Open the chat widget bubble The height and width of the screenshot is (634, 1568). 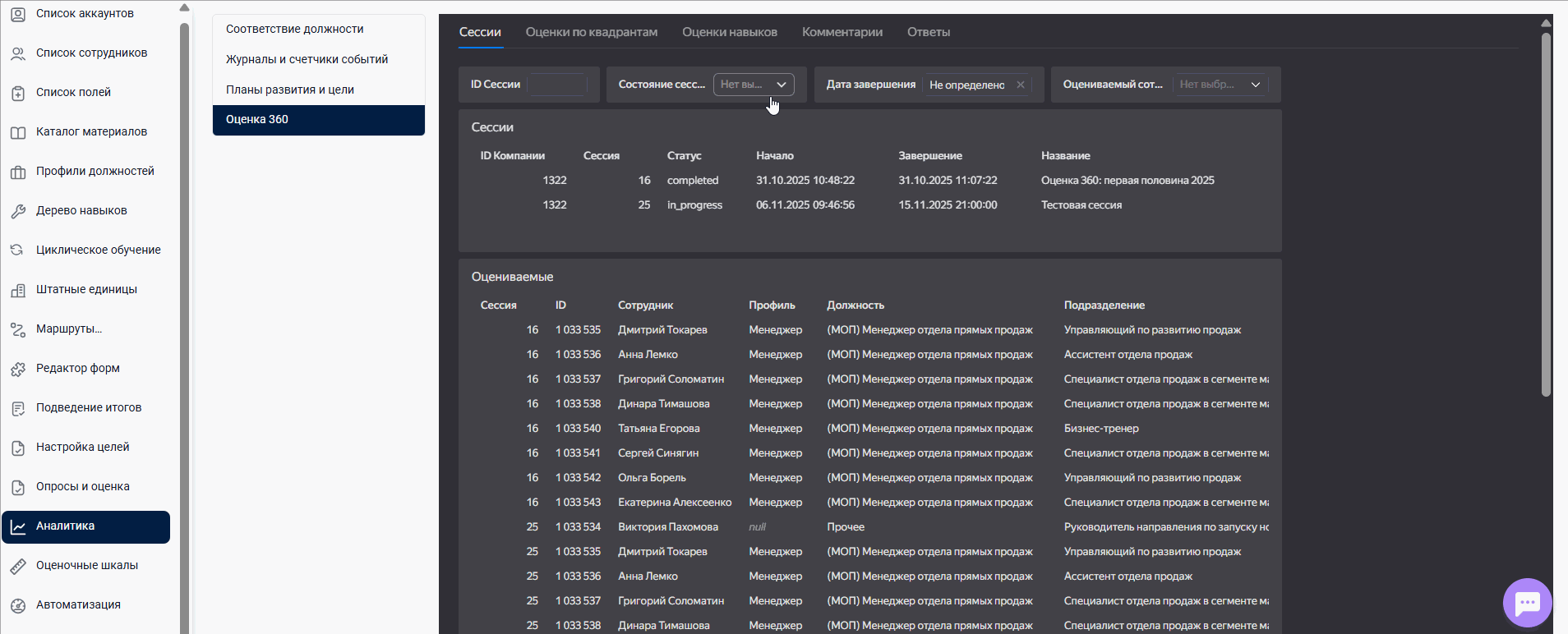[x=1527, y=603]
